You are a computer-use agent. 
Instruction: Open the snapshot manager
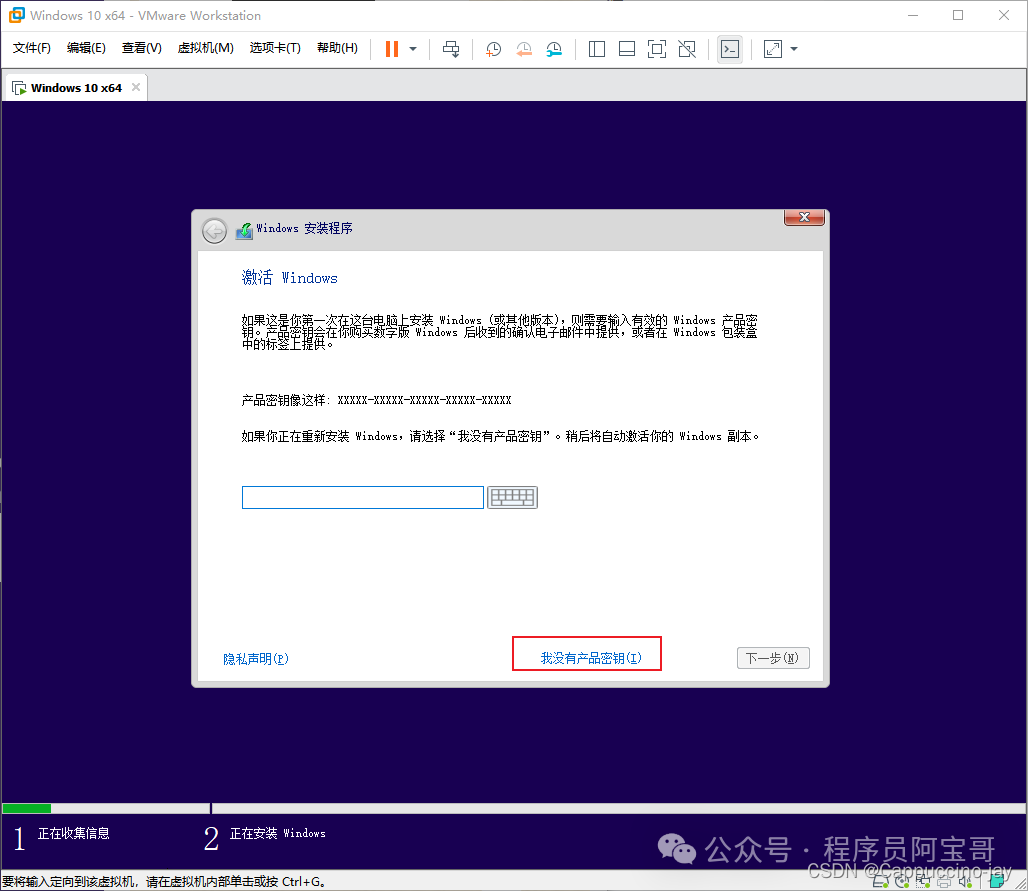554,49
